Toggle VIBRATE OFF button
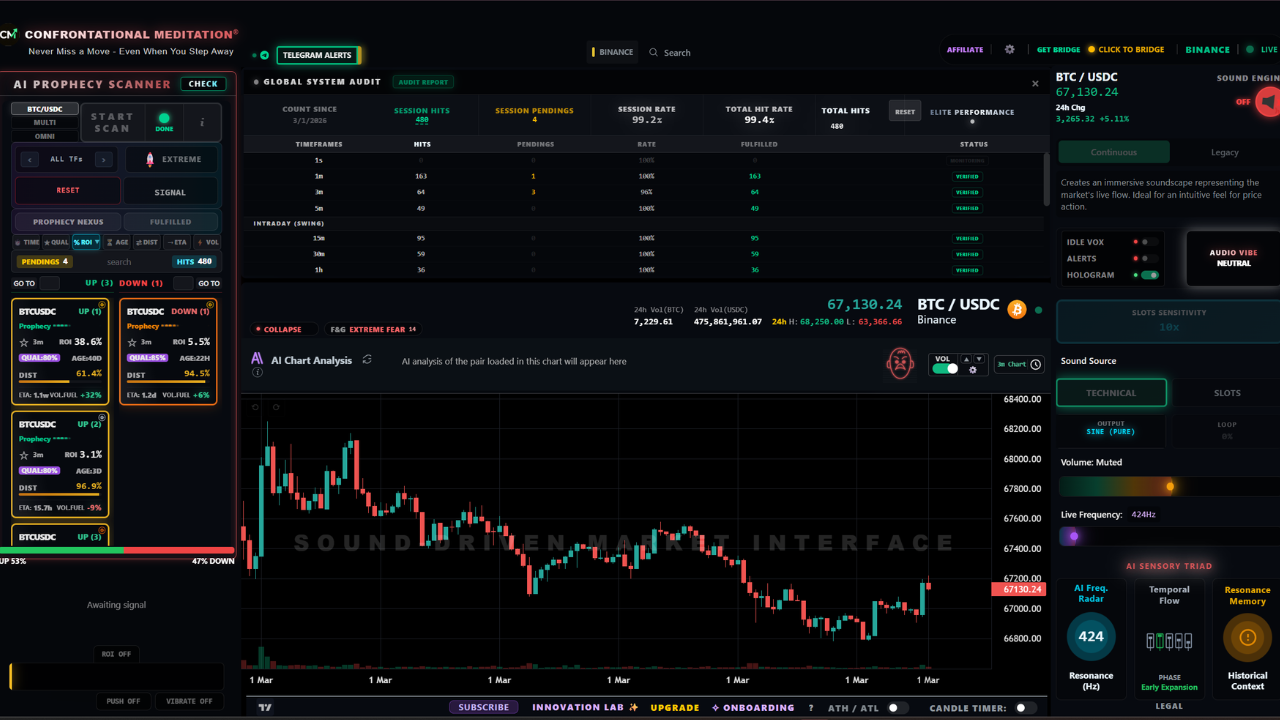The height and width of the screenshot is (720, 1280). [x=189, y=701]
